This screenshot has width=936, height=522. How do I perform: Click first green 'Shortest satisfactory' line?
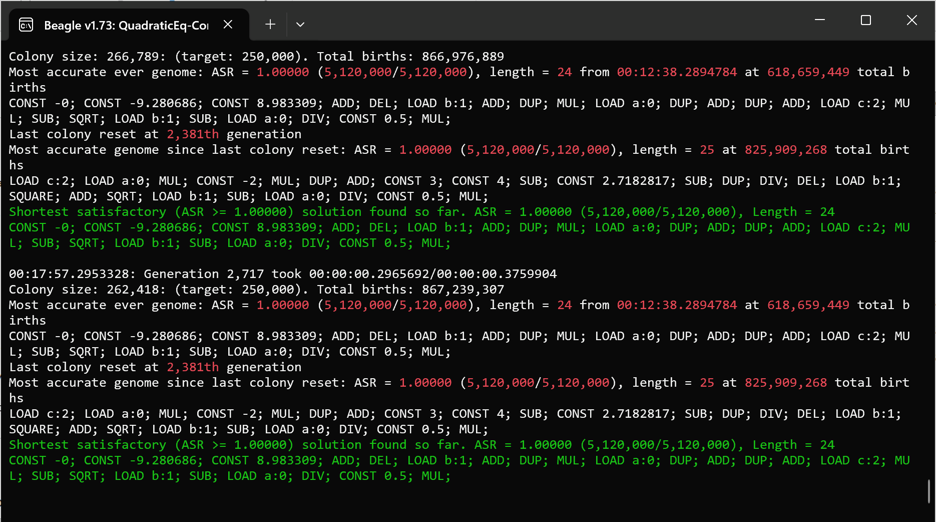421,212
